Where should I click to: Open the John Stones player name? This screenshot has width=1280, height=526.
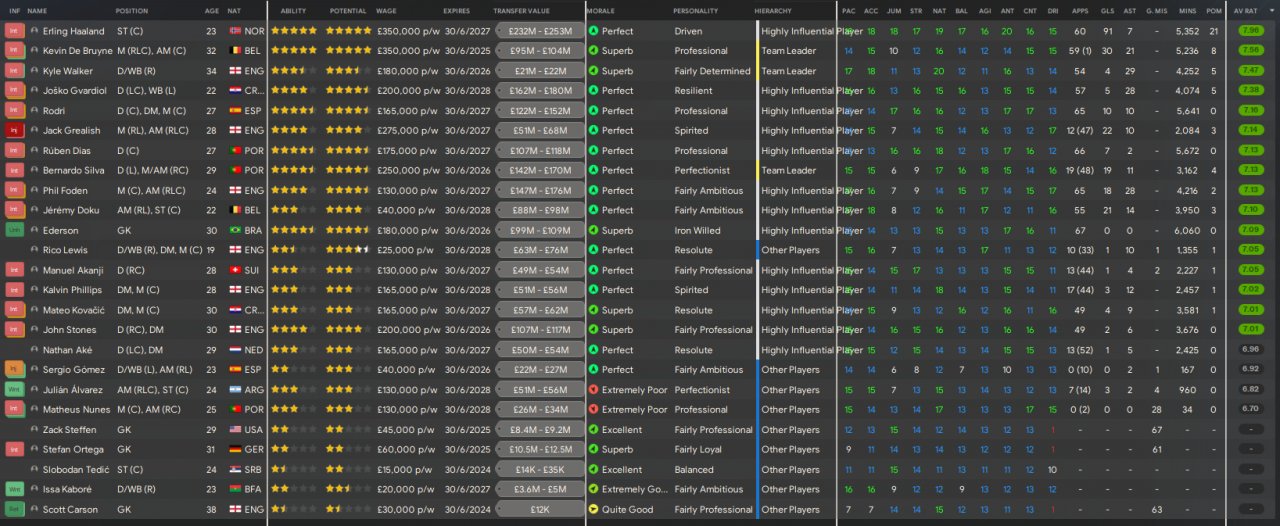point(69,330)
